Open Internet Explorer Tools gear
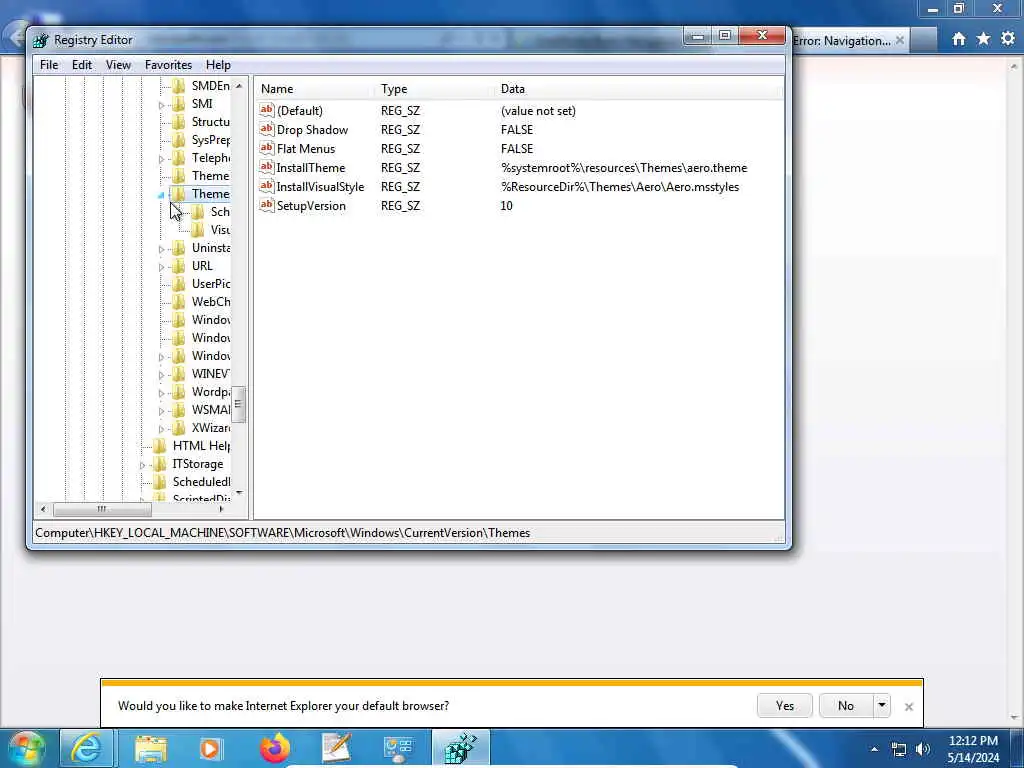Image resolution: width=1024 pixels, height=768 pixels. click(x=1008, y=39)
